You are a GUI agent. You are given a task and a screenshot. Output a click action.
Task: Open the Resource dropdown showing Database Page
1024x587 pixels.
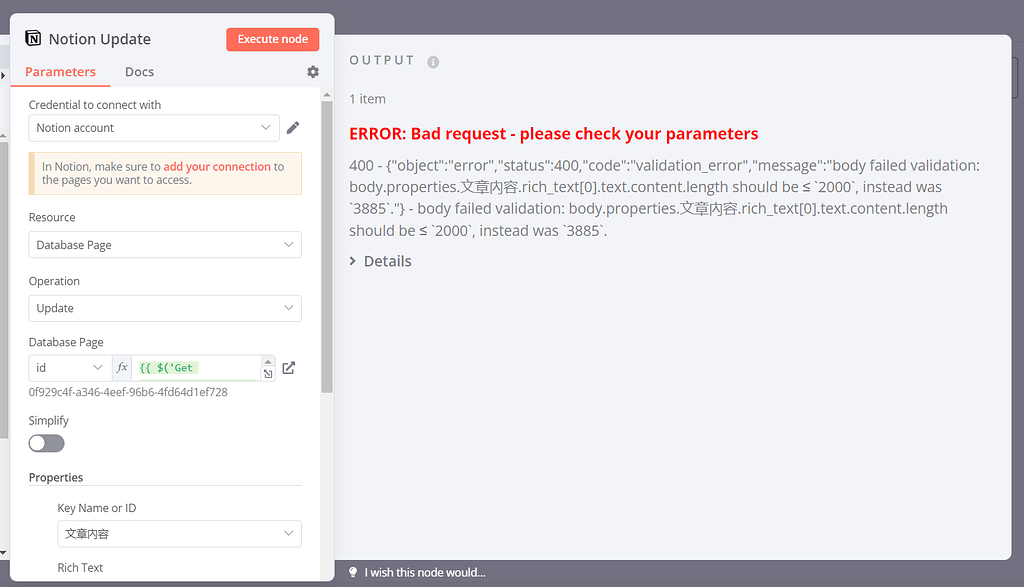point(165,245)
